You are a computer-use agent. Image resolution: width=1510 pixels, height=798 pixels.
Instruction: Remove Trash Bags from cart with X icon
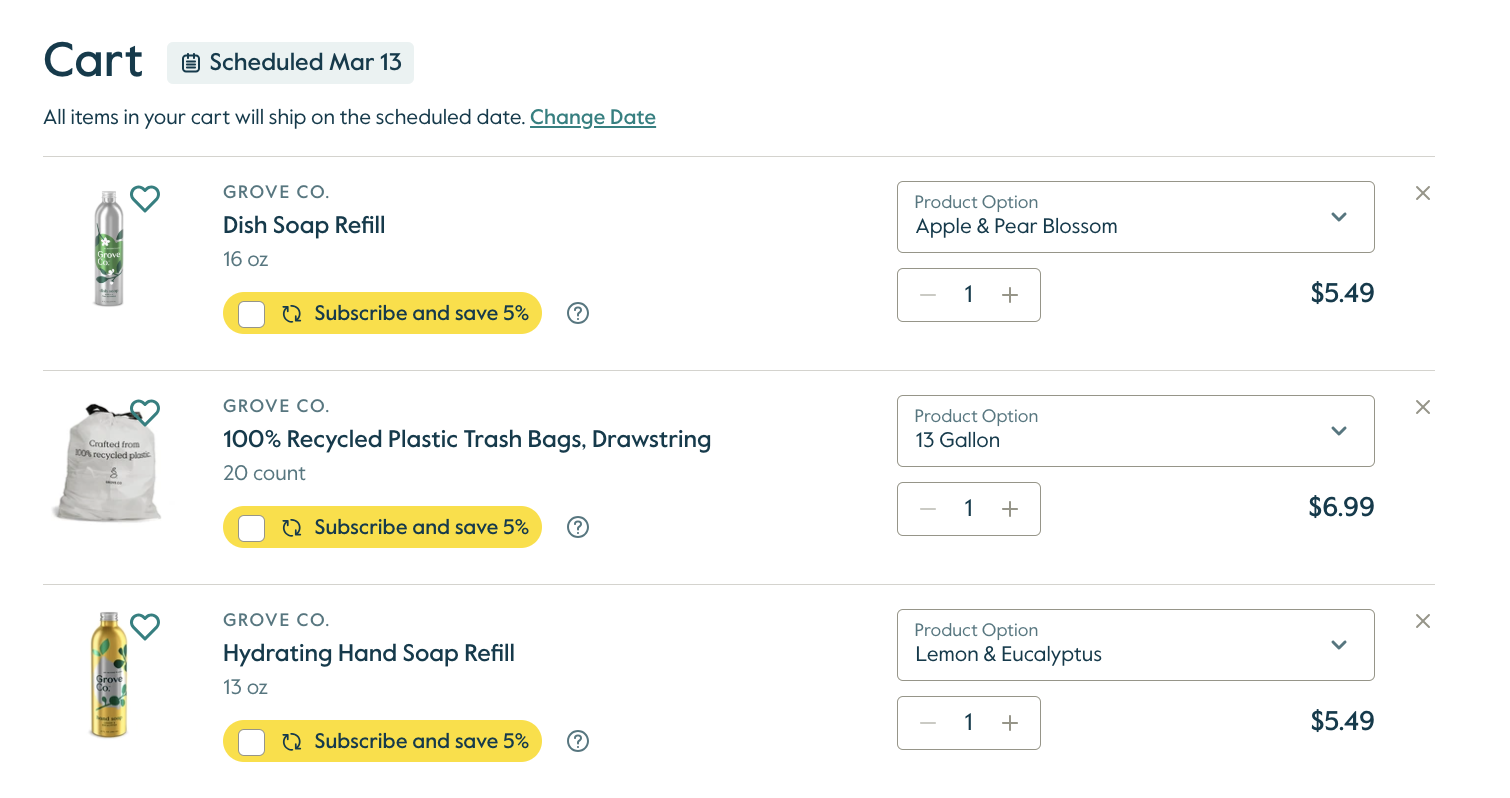(1423, 407)
